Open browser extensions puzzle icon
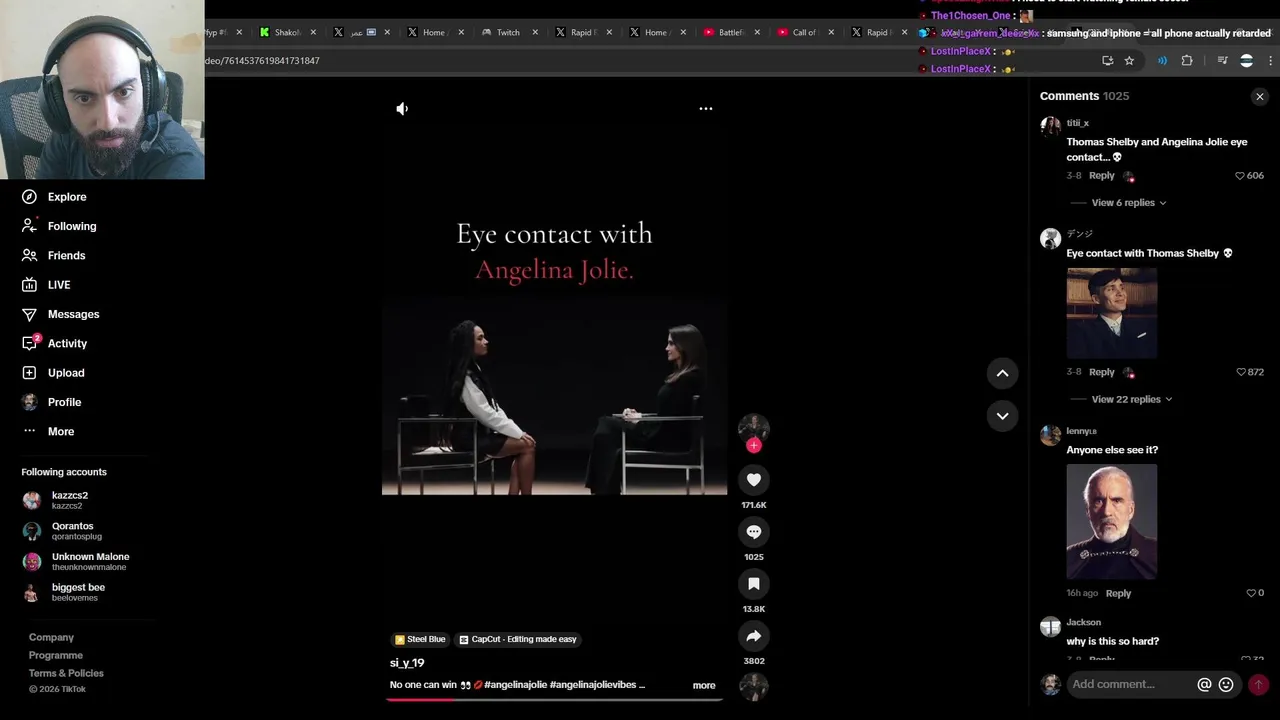Viewport: 1280px width, 720px height. [x=1187, y=61]
